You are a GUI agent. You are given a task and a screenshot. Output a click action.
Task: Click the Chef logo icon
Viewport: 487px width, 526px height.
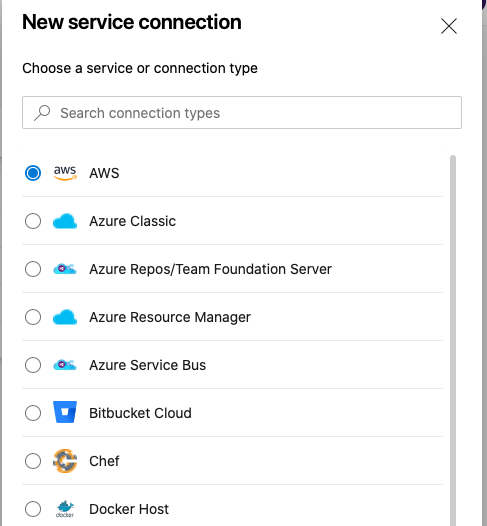[x=65, y=461]
